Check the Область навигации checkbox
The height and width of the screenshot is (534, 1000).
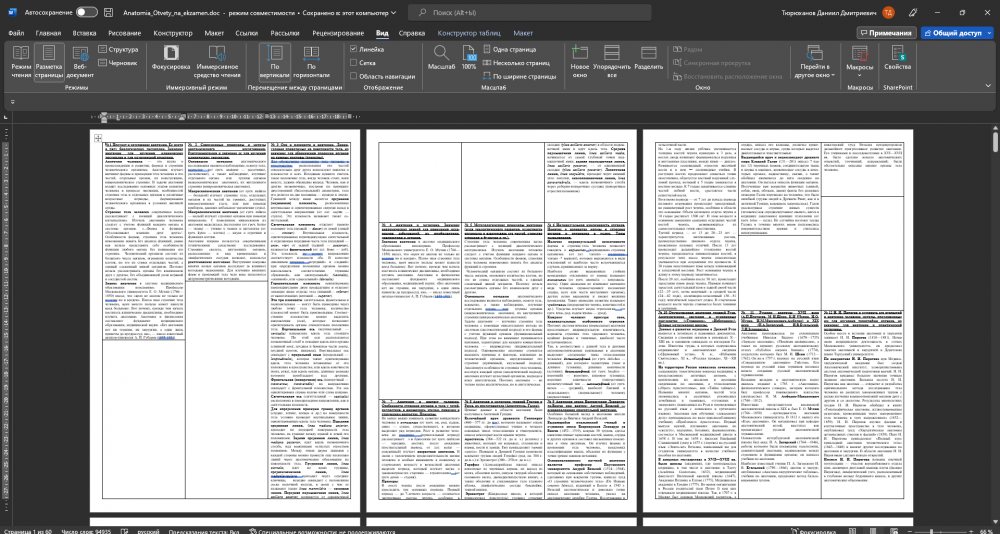pyautogui.click(x=354, y=76)
